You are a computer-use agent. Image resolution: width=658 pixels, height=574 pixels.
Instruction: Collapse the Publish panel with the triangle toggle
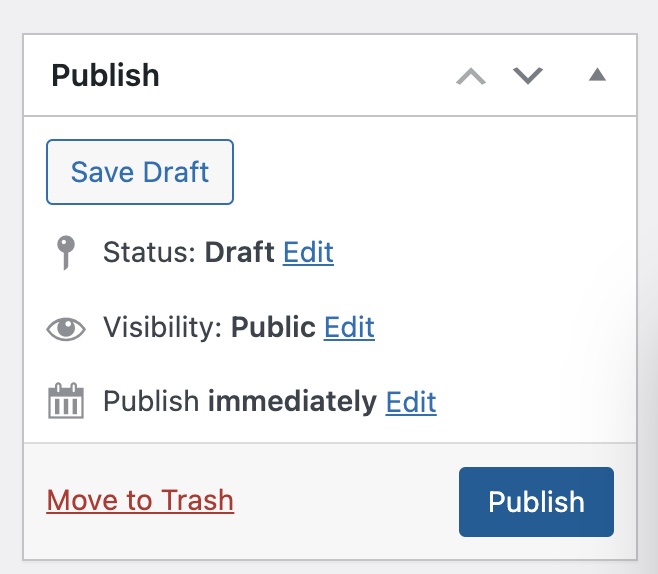(597, 75)
